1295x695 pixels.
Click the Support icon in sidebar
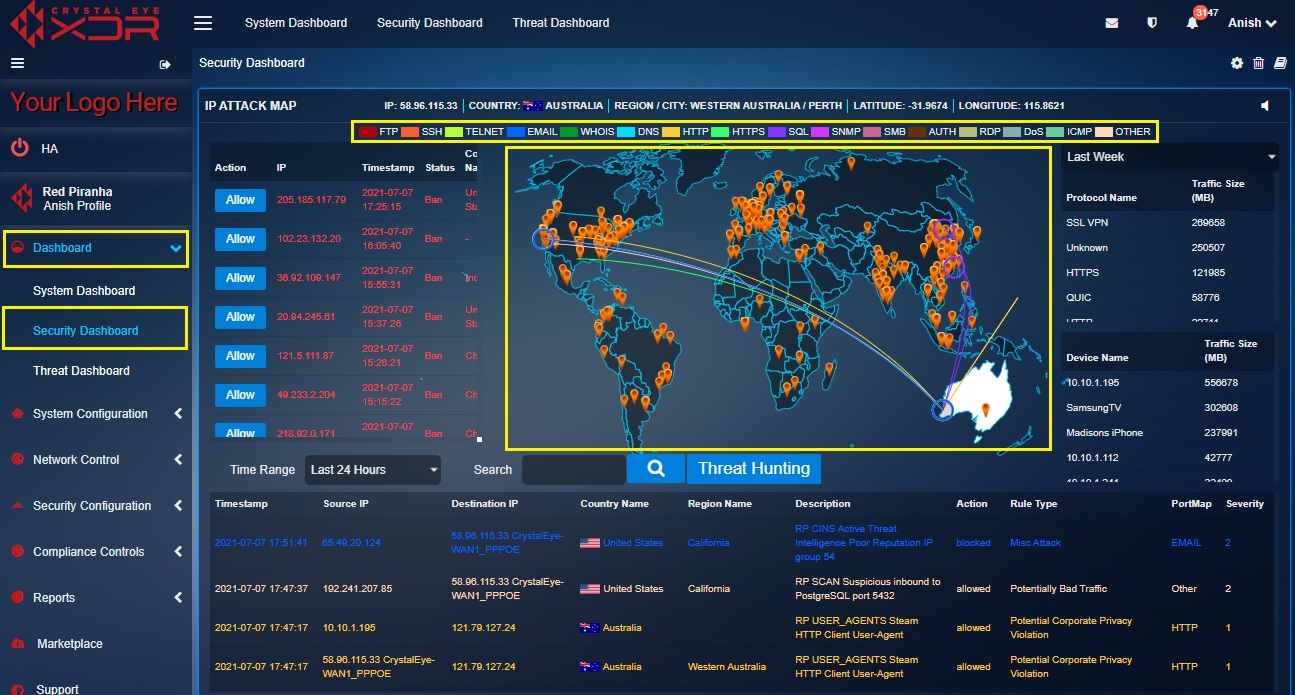15,689
